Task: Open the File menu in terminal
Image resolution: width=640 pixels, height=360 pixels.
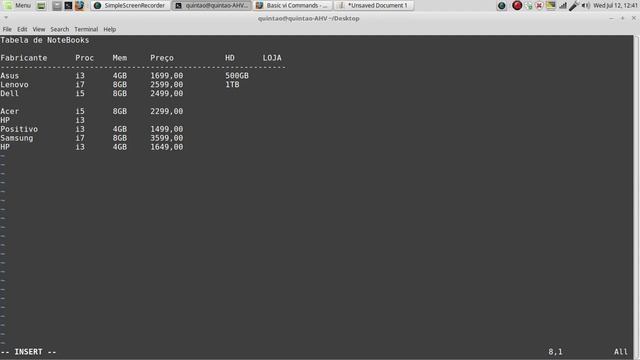Action: 7,29
